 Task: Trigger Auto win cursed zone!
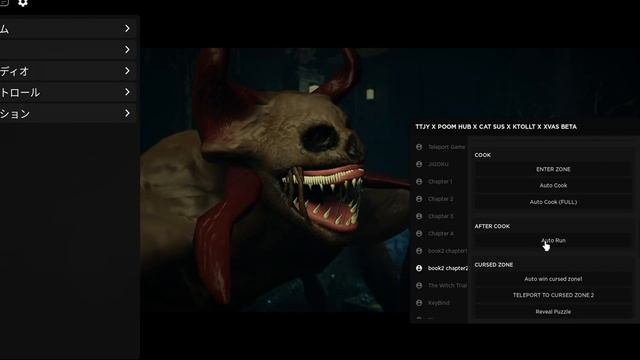coord(553,279)
